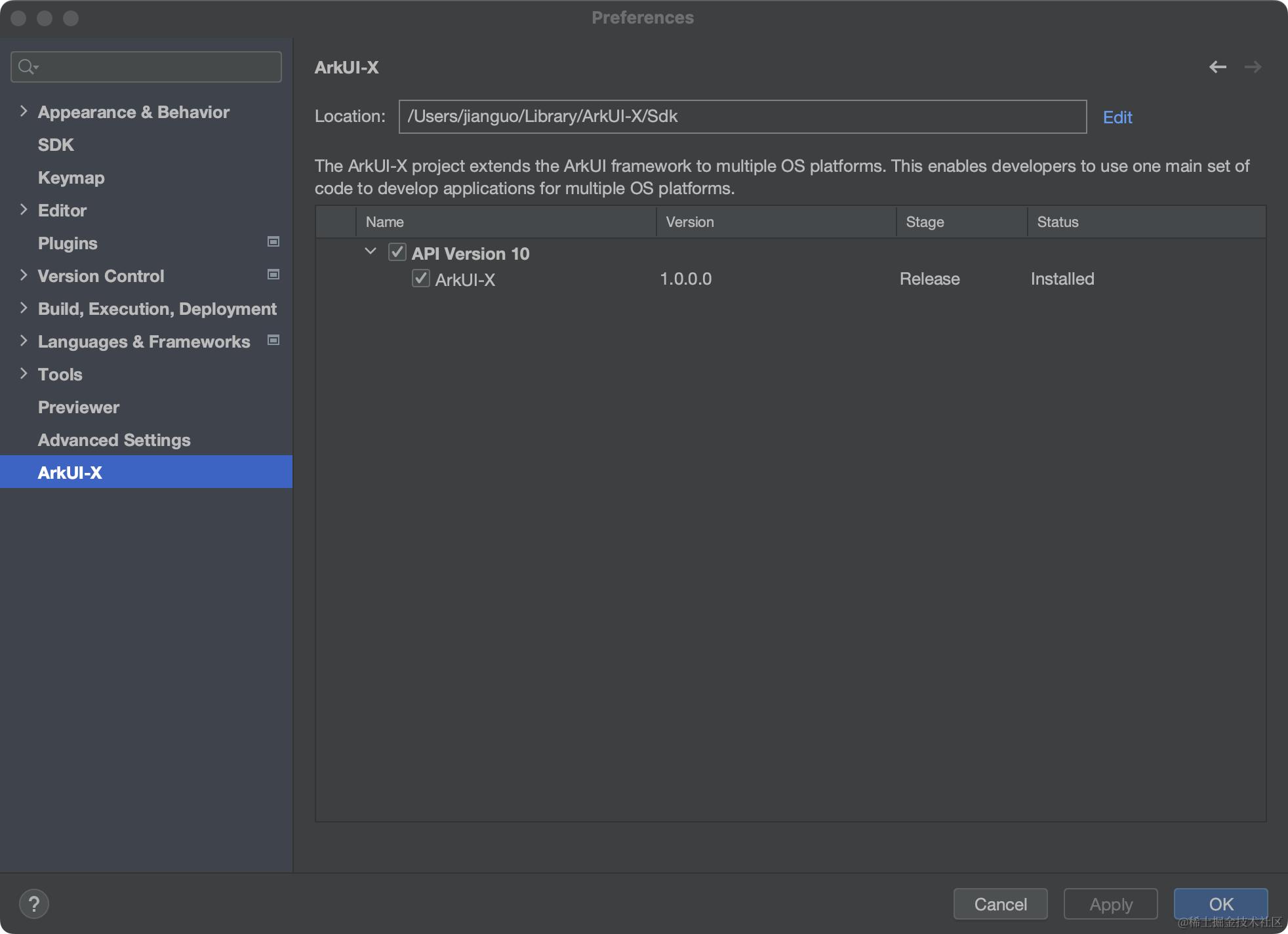Collapse the API Version 10 tree row
Viewport: 1288px width, 934px height.
[371, 252]
